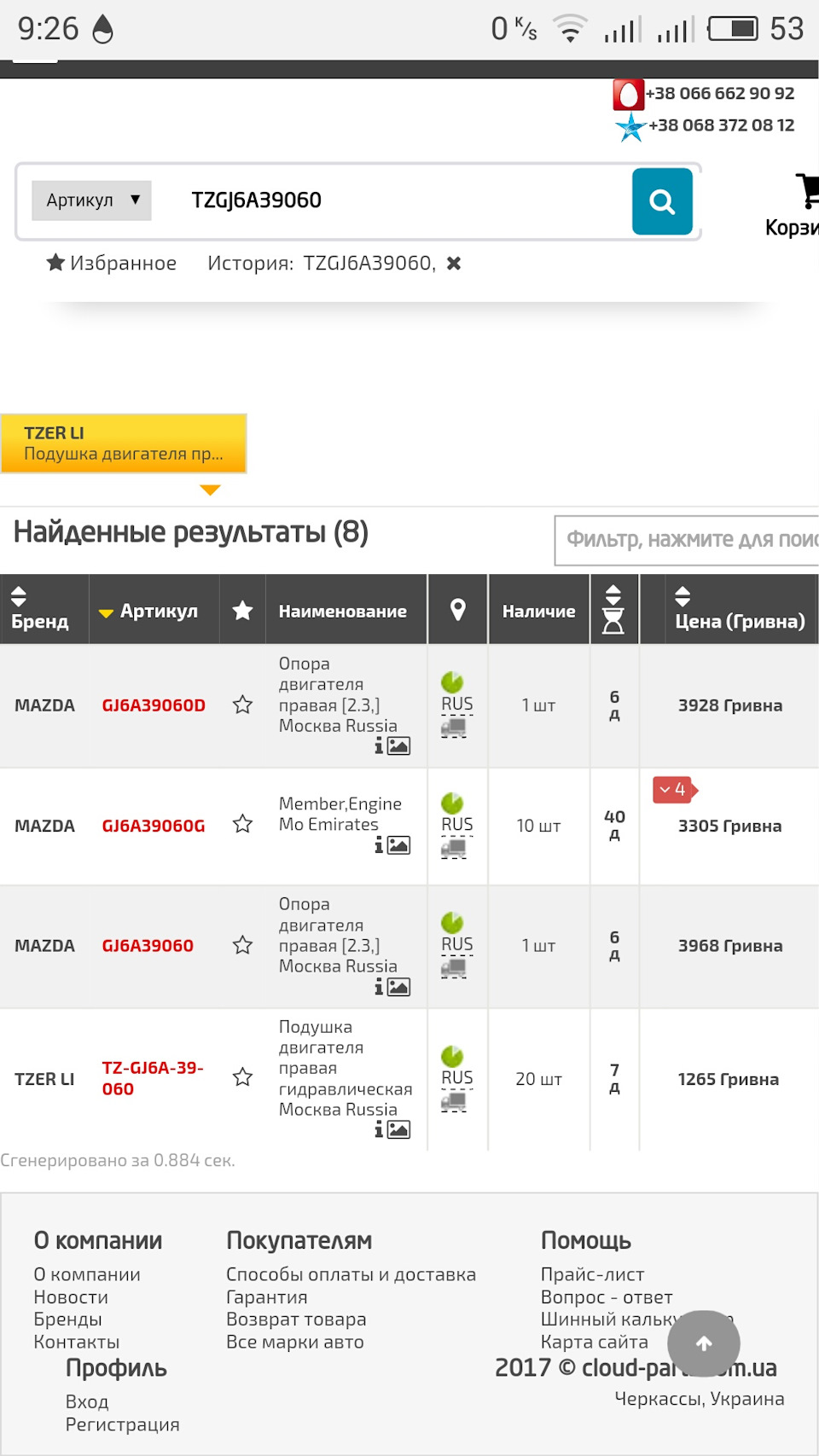
Task: Click Регистрация link
Action: [x=123, y=1424]
